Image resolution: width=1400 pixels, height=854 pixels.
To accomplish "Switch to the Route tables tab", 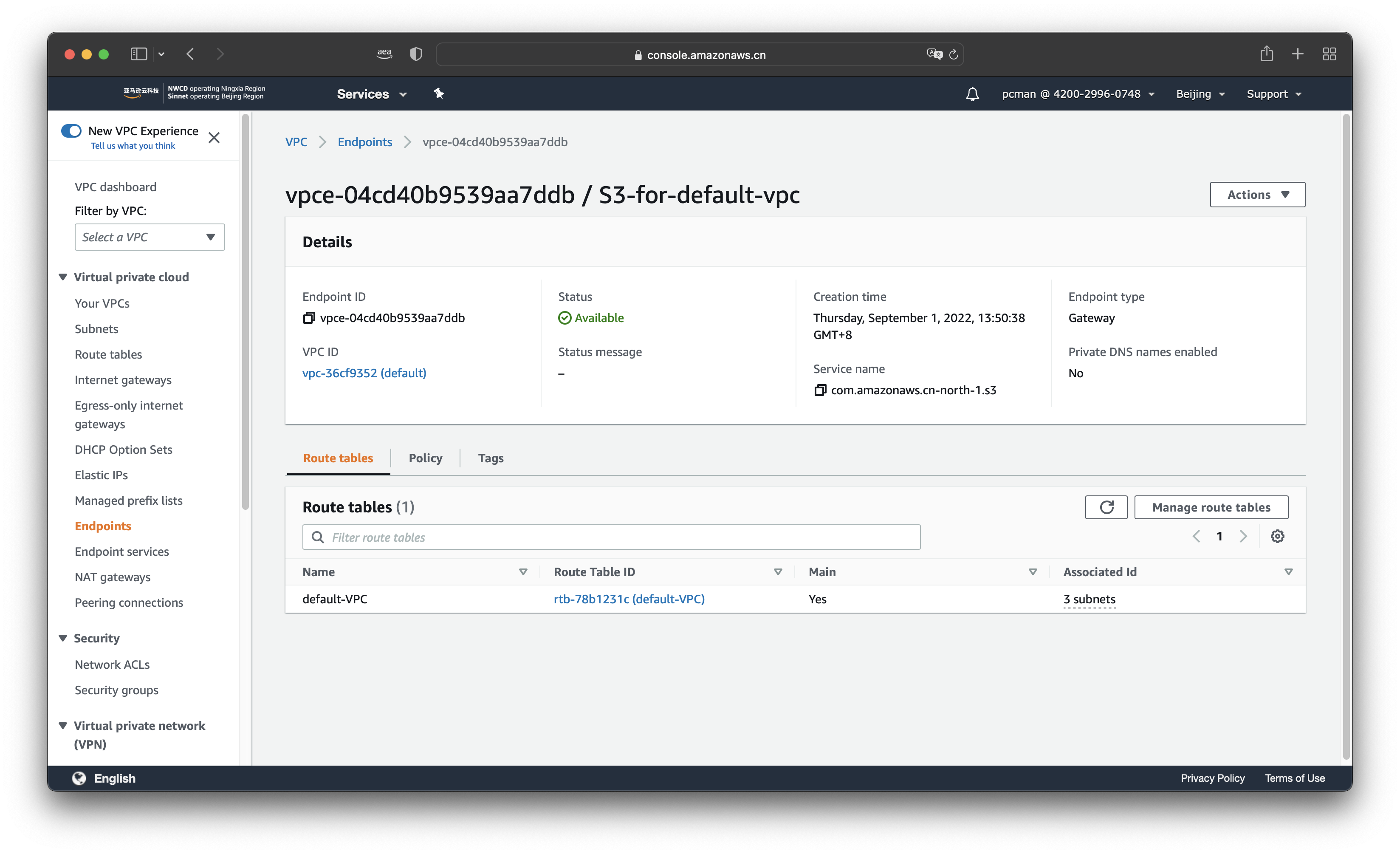I will 338,458.
